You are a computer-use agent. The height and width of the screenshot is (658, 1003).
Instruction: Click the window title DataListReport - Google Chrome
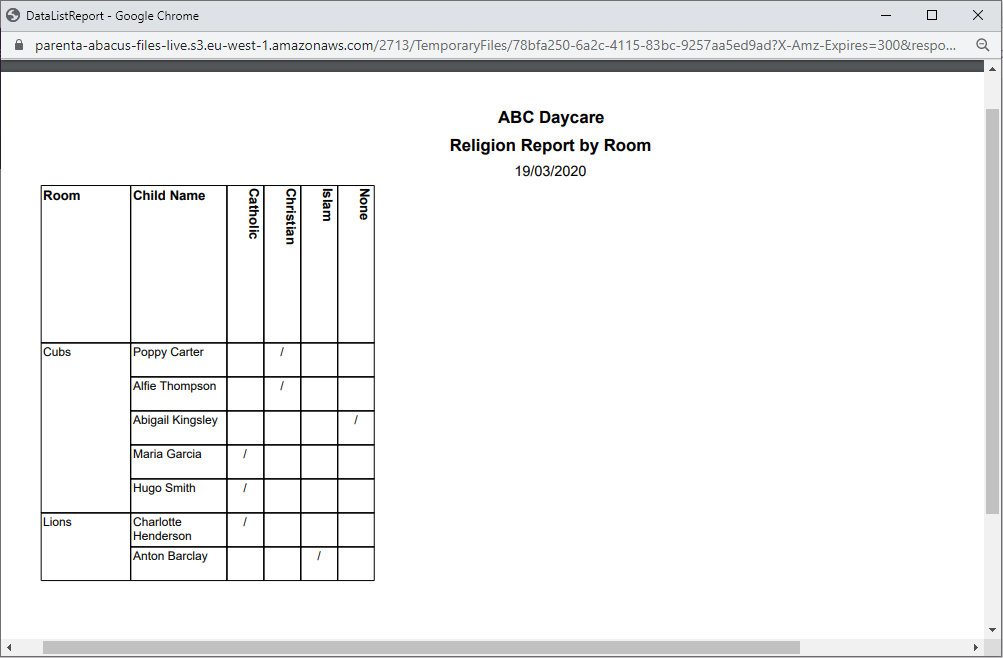[113, 16]
